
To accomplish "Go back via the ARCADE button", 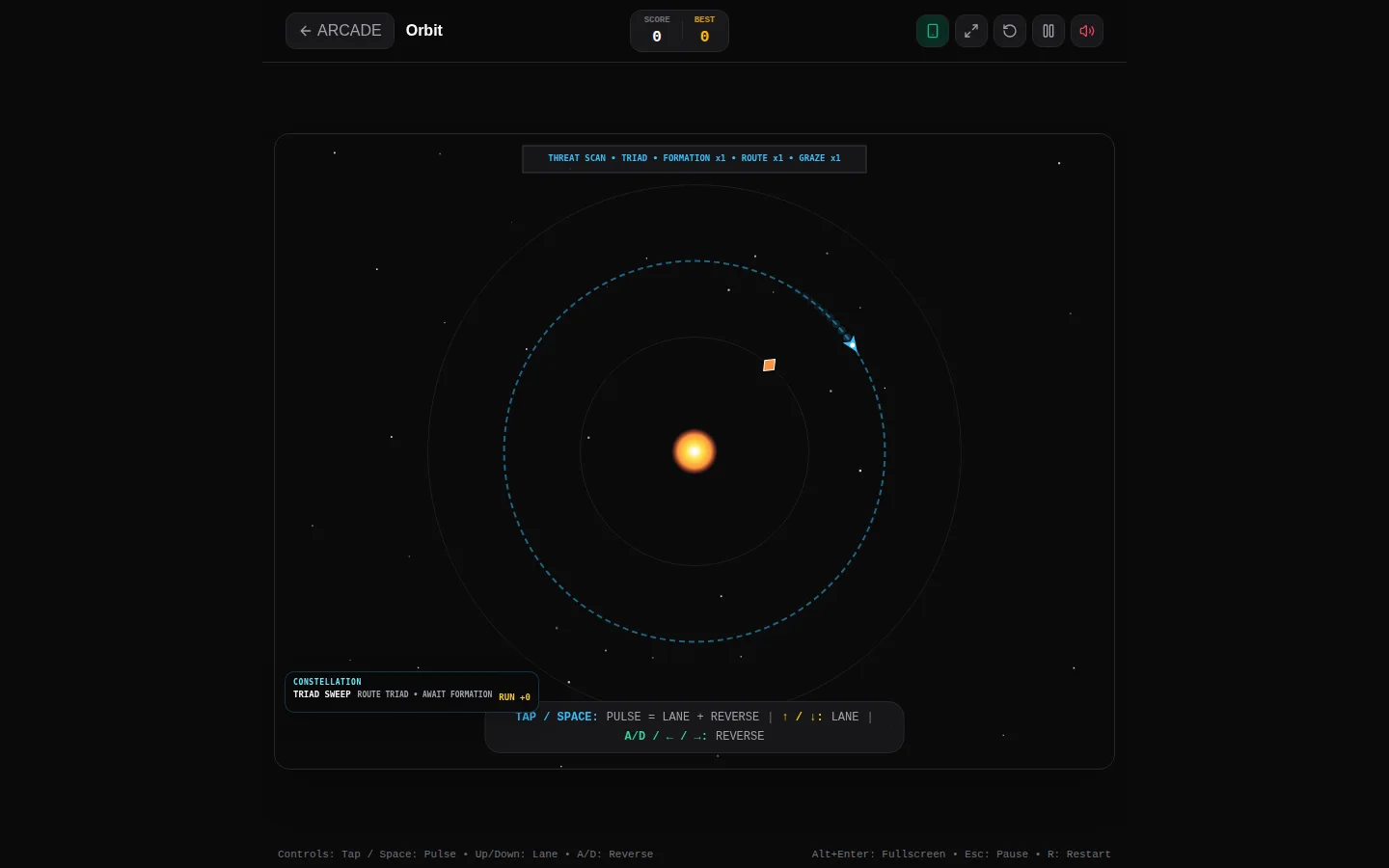I will [340, 31].
